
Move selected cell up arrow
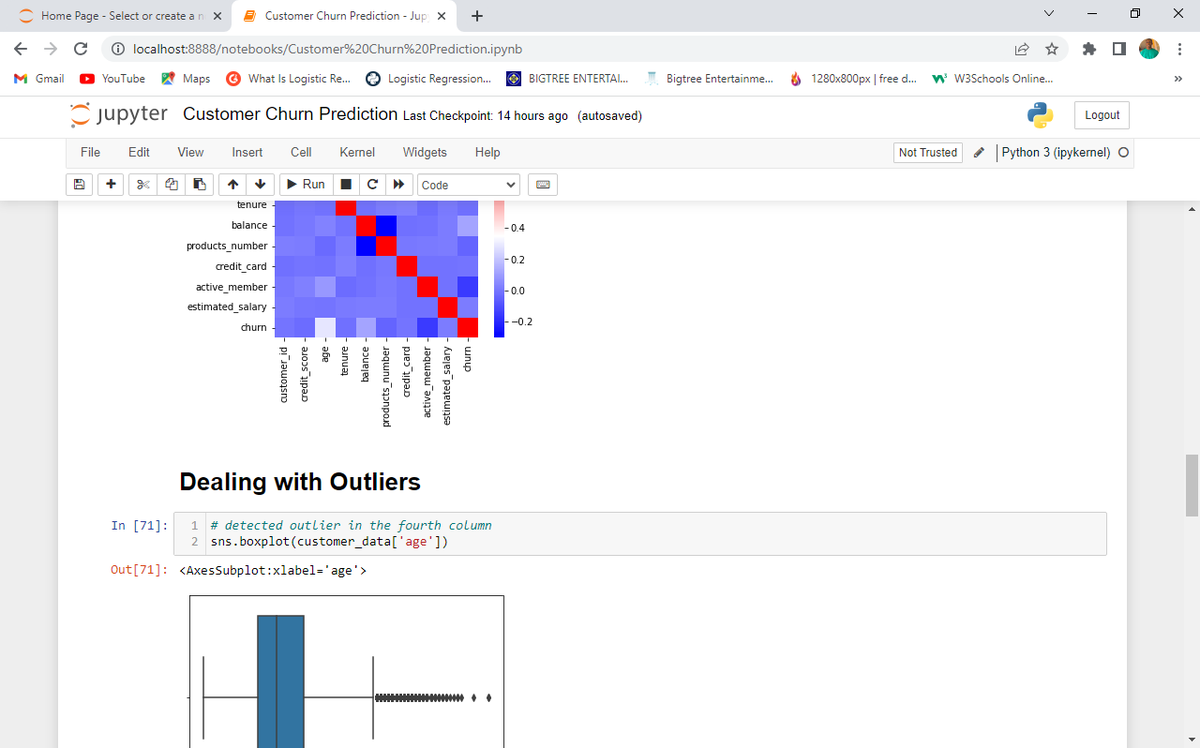(232, 185)
